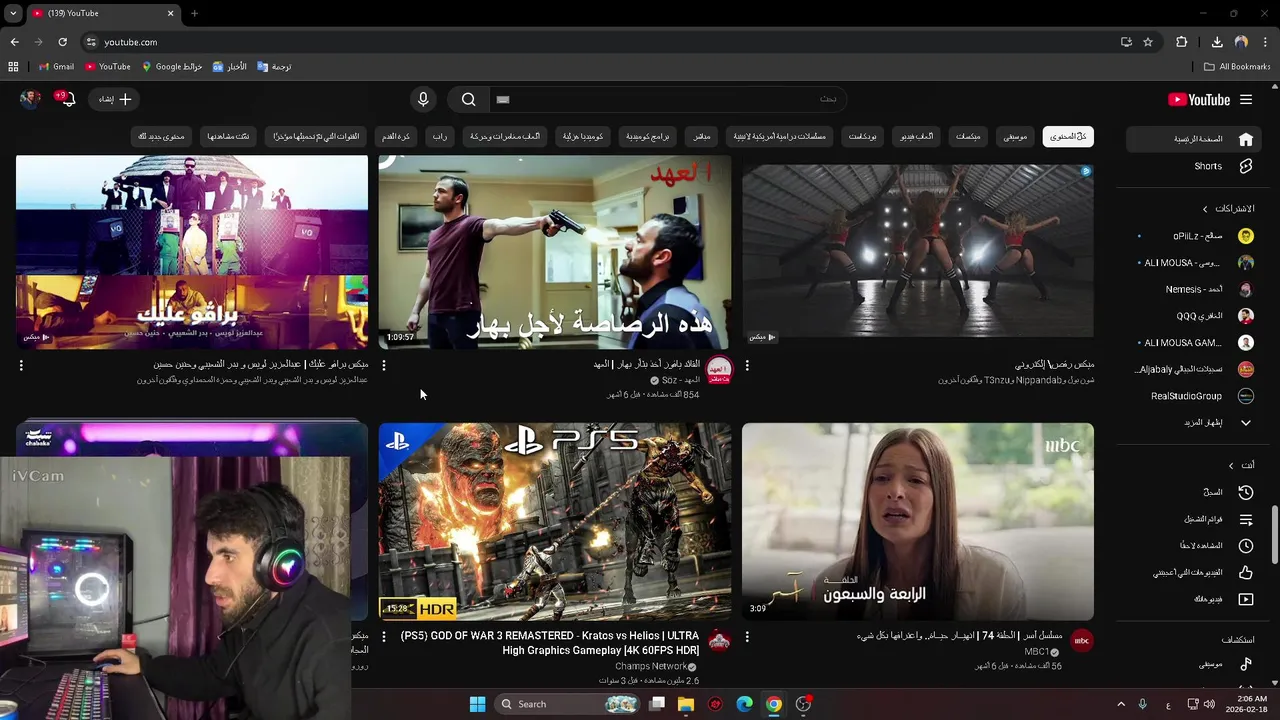The image size is (1280, 720).
Task: Open Aljabaly channel subscription
Action: (x=1192, y=369)
